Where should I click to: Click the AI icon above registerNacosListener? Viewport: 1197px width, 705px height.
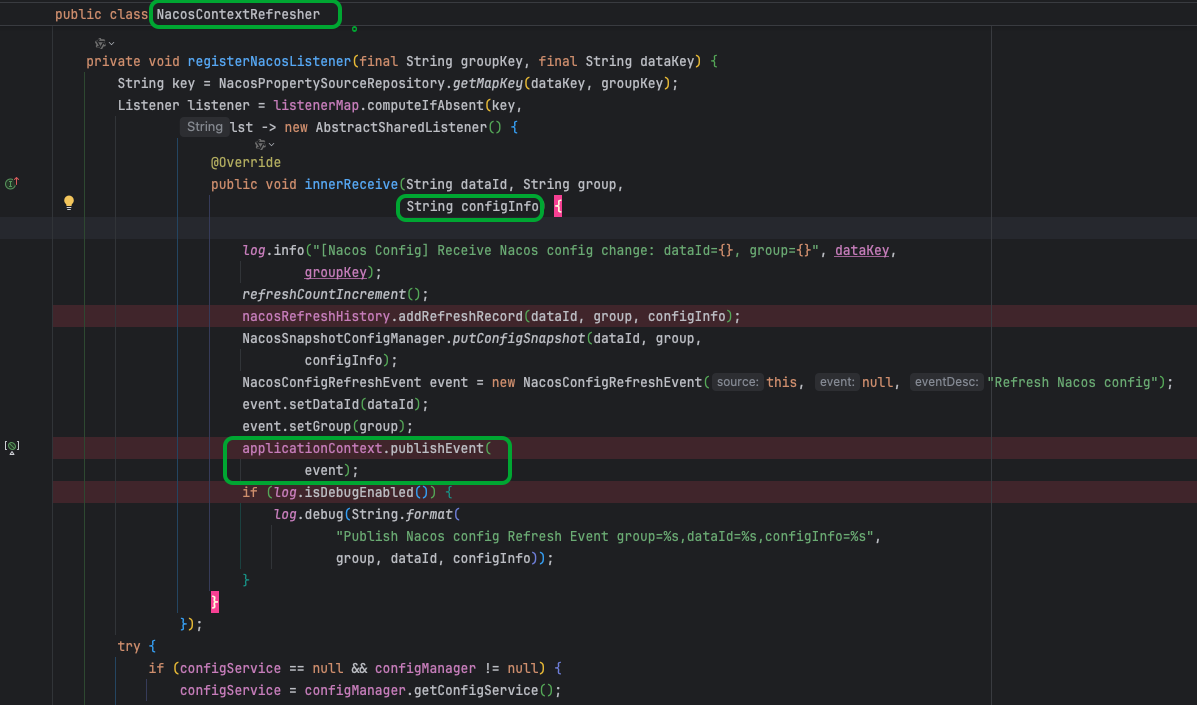(99, 43)
